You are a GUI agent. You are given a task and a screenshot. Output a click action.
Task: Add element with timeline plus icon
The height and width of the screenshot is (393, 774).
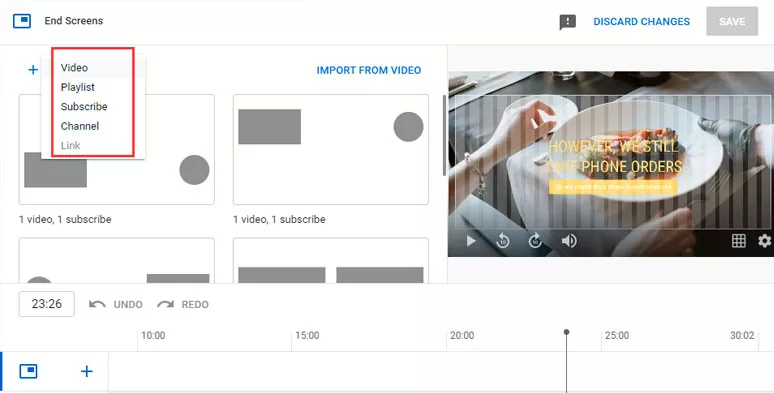(86, 371)
